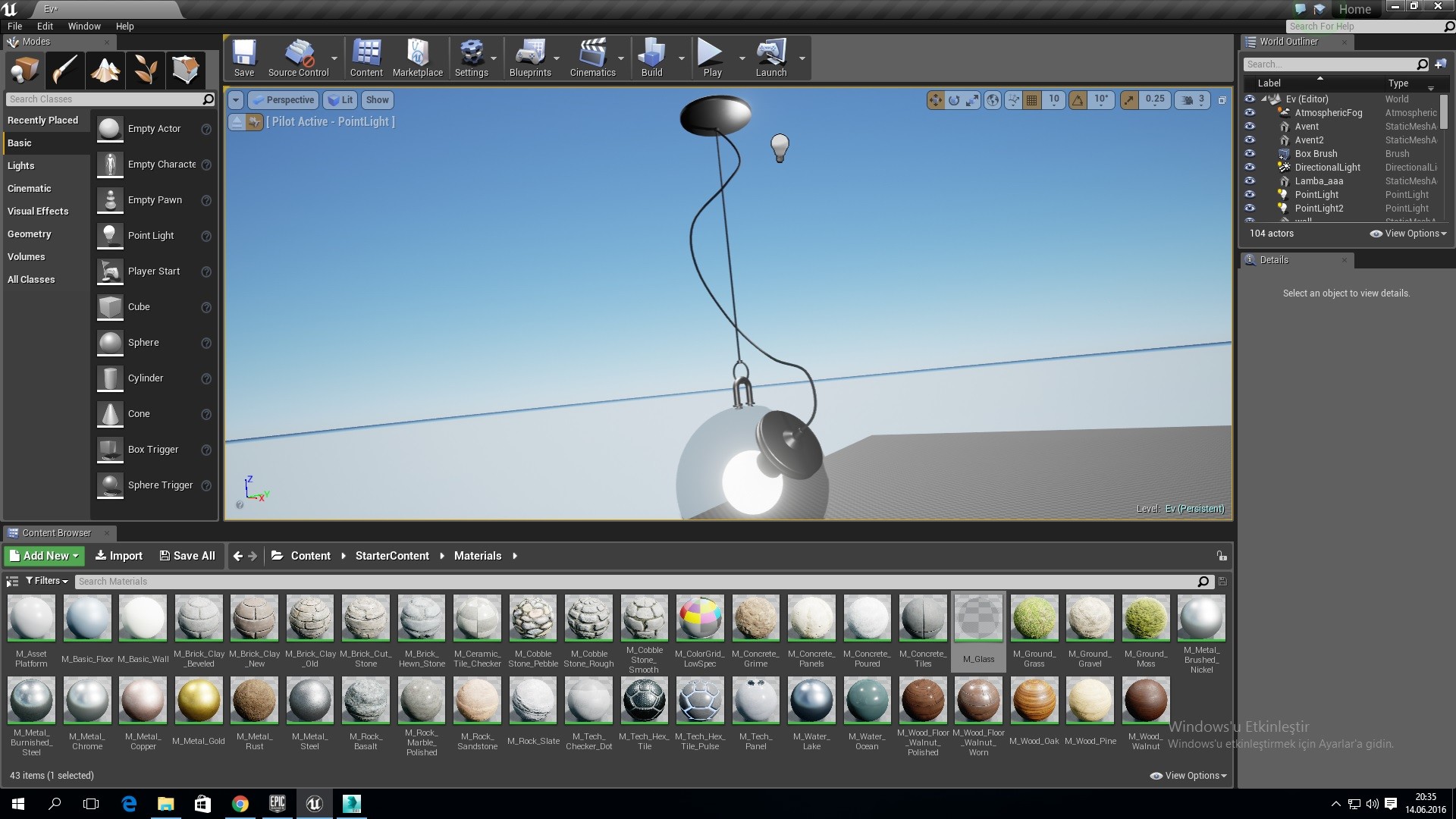Image resolution: width=1456 pixels, height=819 pixels.
Task: Toggle visibility of the Box Brush actor
Action: [x=1250, y=154]
